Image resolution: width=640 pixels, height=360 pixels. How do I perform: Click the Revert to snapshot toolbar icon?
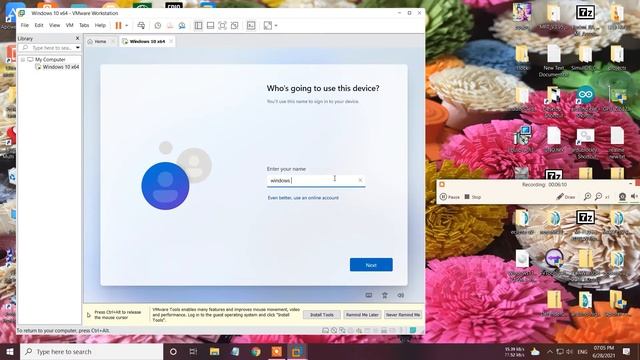coord(170,25)
